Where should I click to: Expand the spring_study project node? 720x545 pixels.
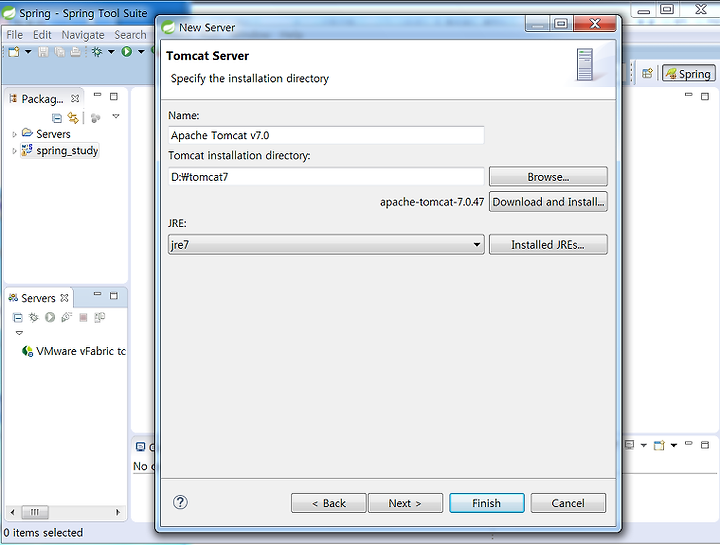(14, 151)
